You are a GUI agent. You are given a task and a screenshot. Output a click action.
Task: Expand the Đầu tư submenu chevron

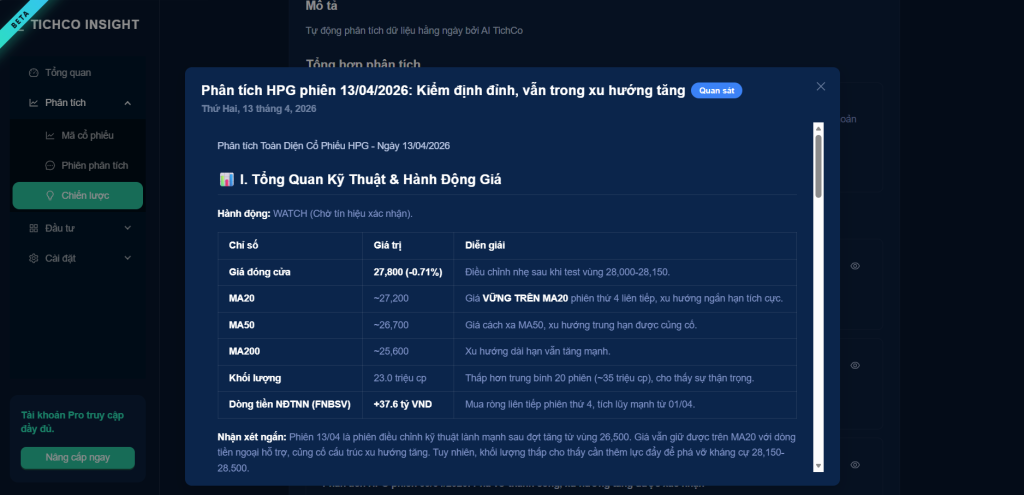(x=127, y=228)
